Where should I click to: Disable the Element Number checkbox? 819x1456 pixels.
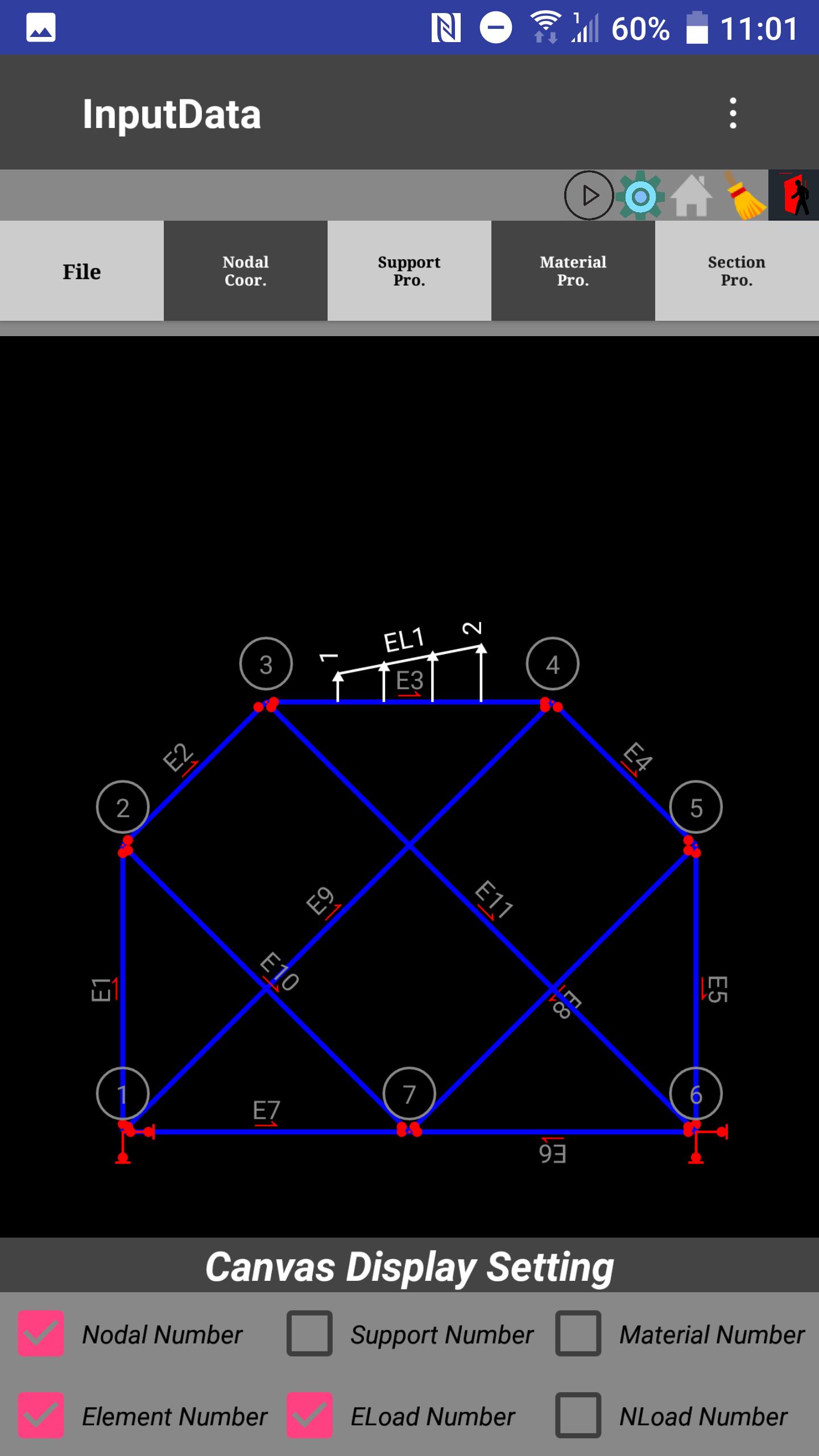point(41,1416)
